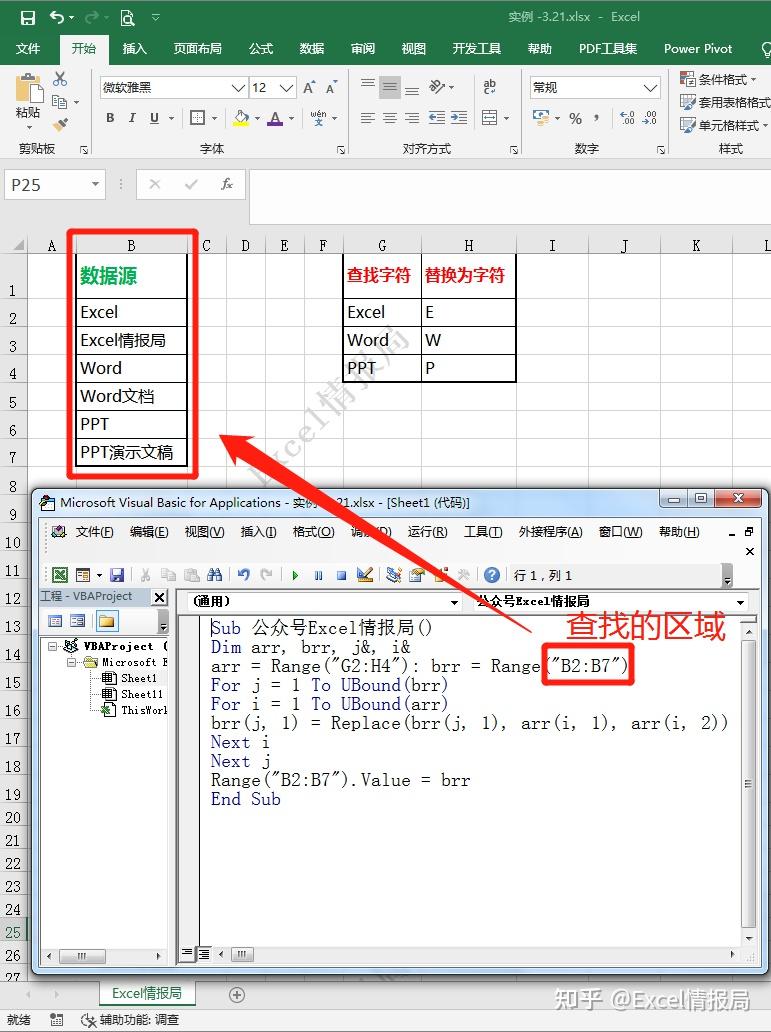
Task: Open the font color dropdown arrow
Action: point(291,118)
